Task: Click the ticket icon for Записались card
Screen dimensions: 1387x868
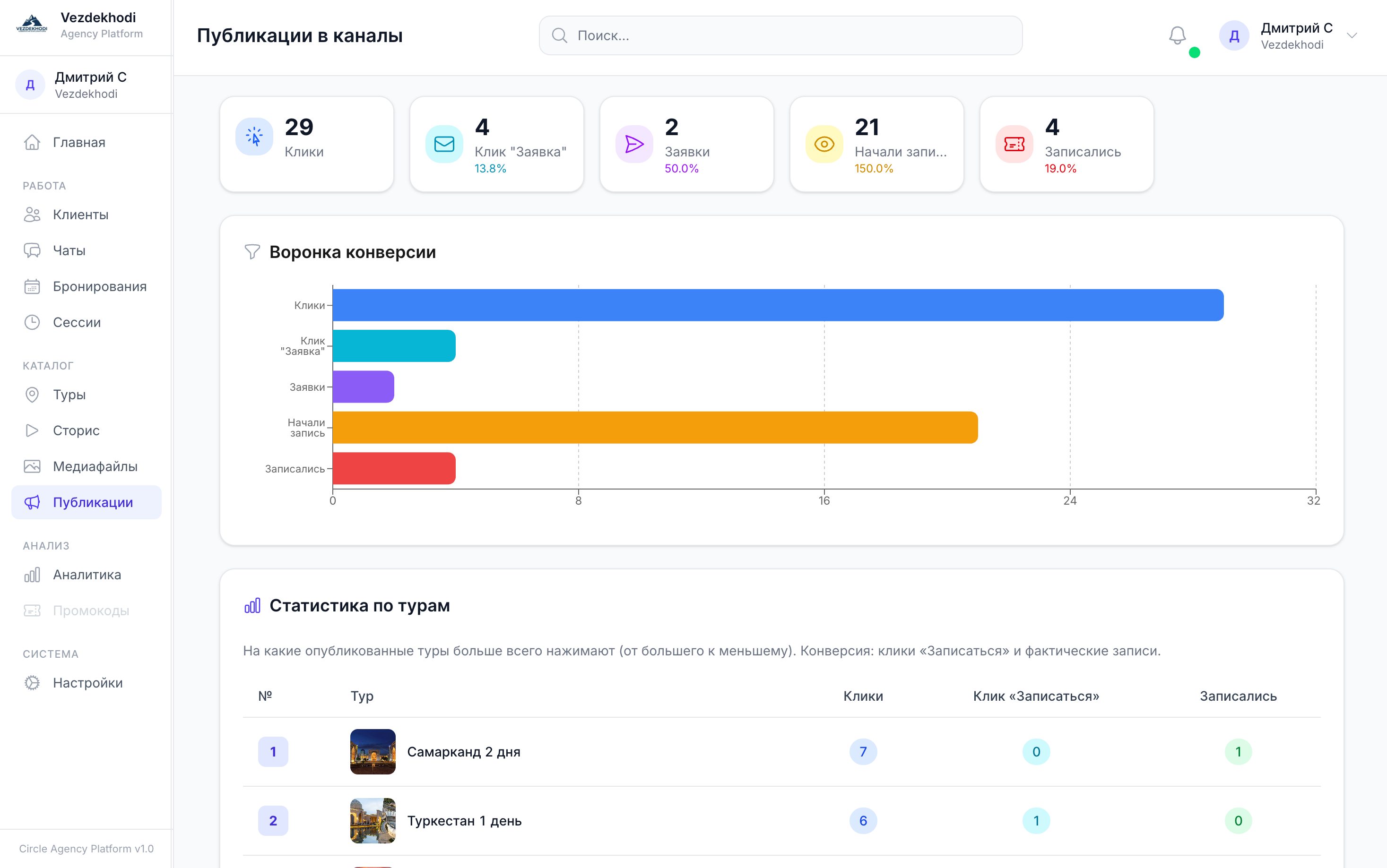Action: click(1014, 144)
